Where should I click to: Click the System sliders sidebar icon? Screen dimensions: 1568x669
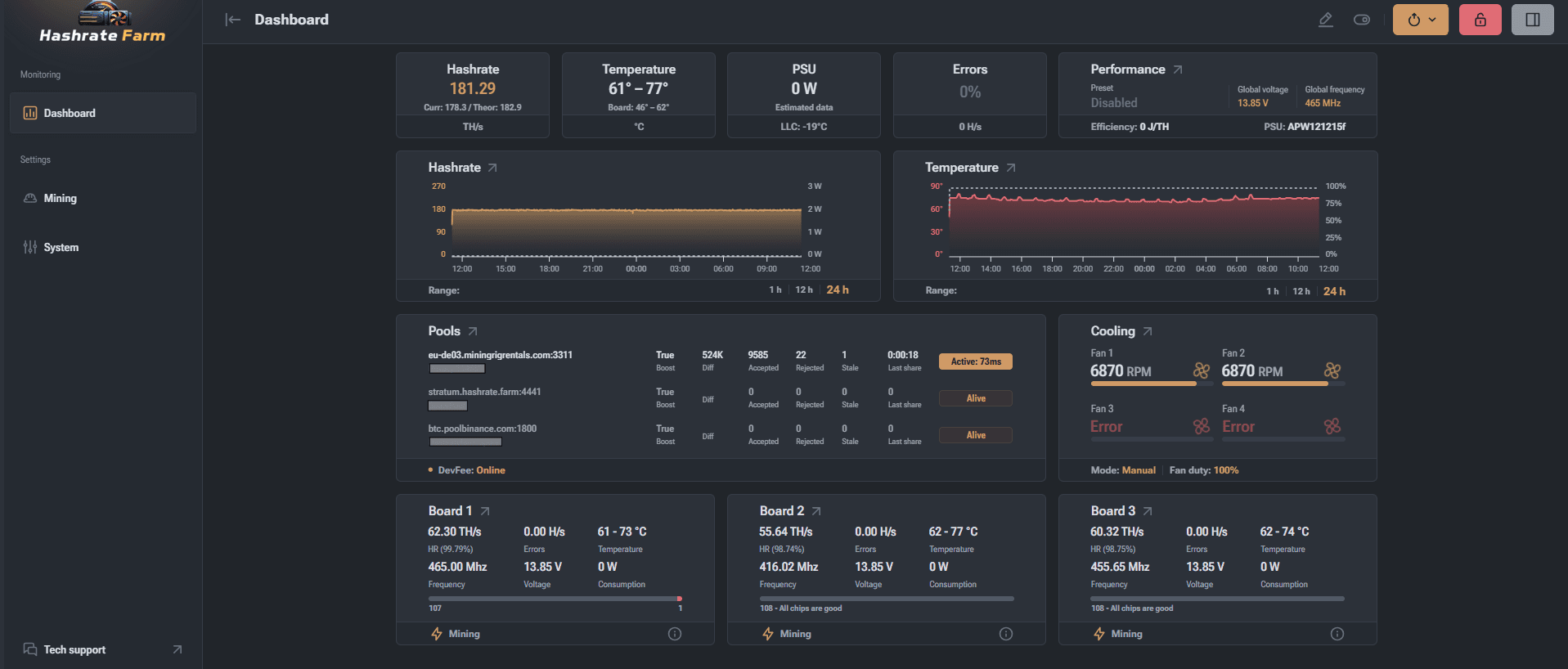(x=30, y=247)
